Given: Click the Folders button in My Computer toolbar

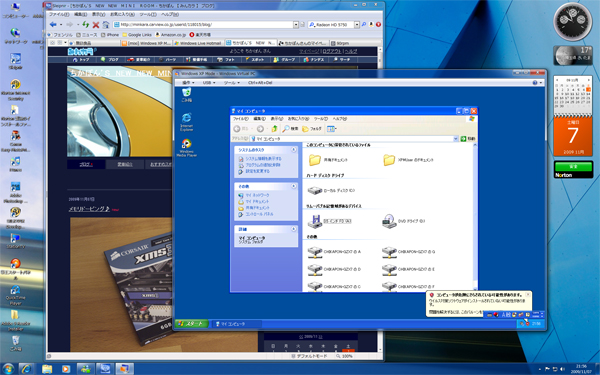Looking at the screenshot, I should 311,129.
